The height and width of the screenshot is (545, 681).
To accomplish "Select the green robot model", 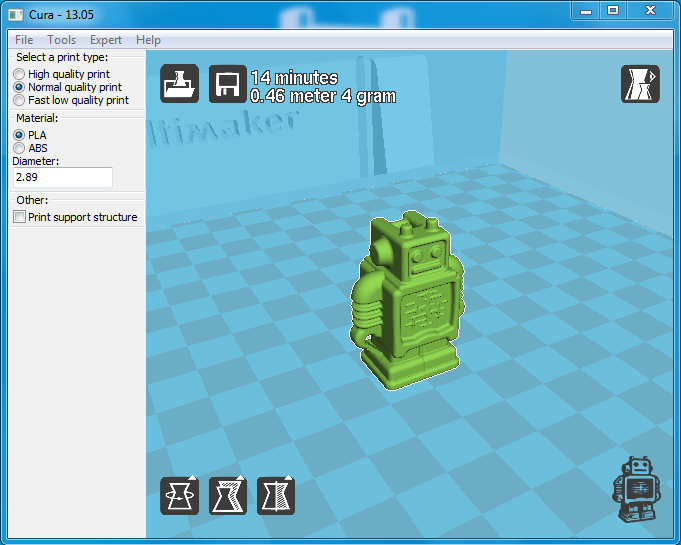I will point(407,300).
